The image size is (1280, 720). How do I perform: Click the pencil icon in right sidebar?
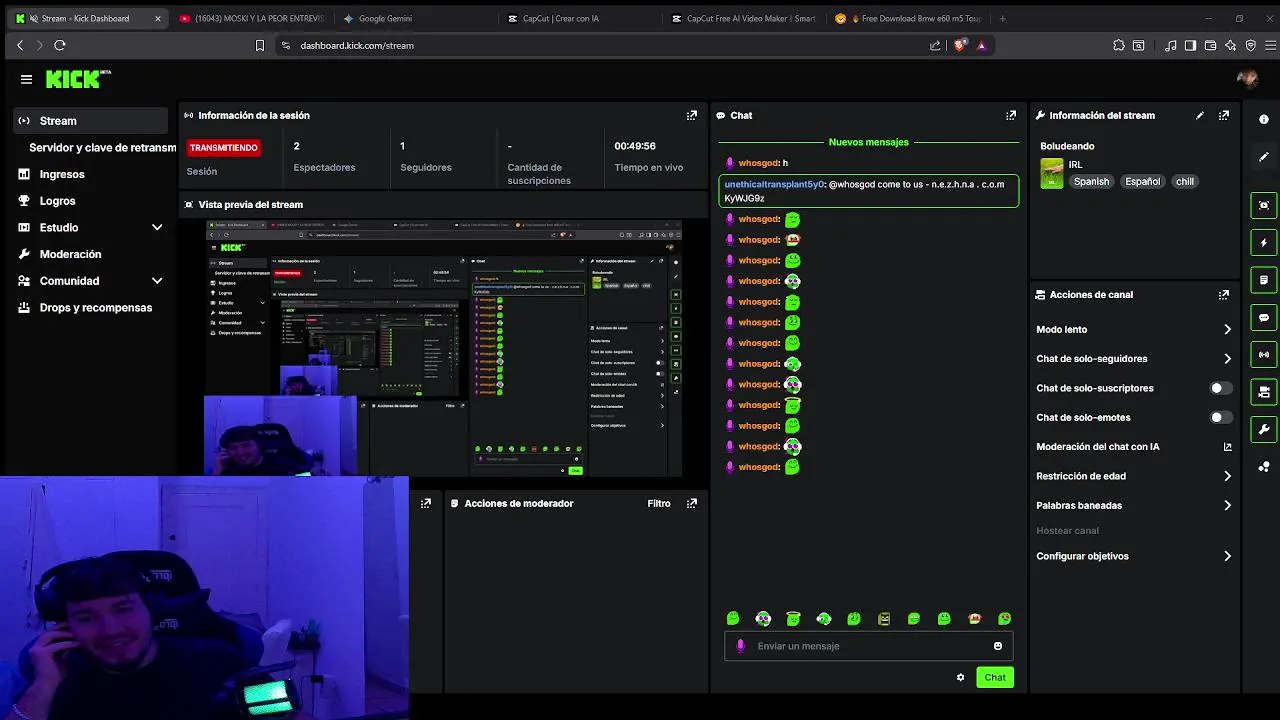(1264, 157)
